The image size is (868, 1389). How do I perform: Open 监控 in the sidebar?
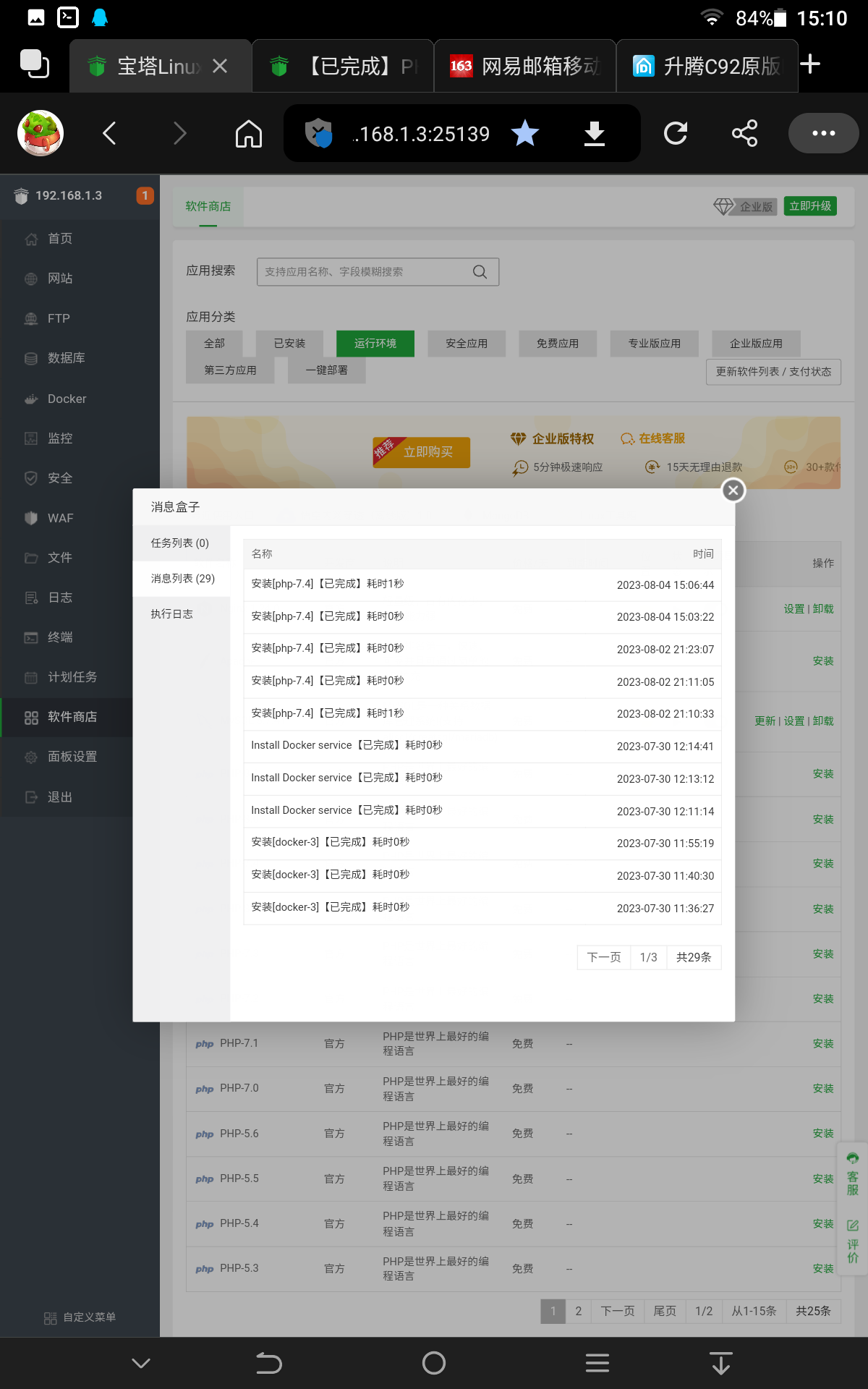tap(60, 438)
